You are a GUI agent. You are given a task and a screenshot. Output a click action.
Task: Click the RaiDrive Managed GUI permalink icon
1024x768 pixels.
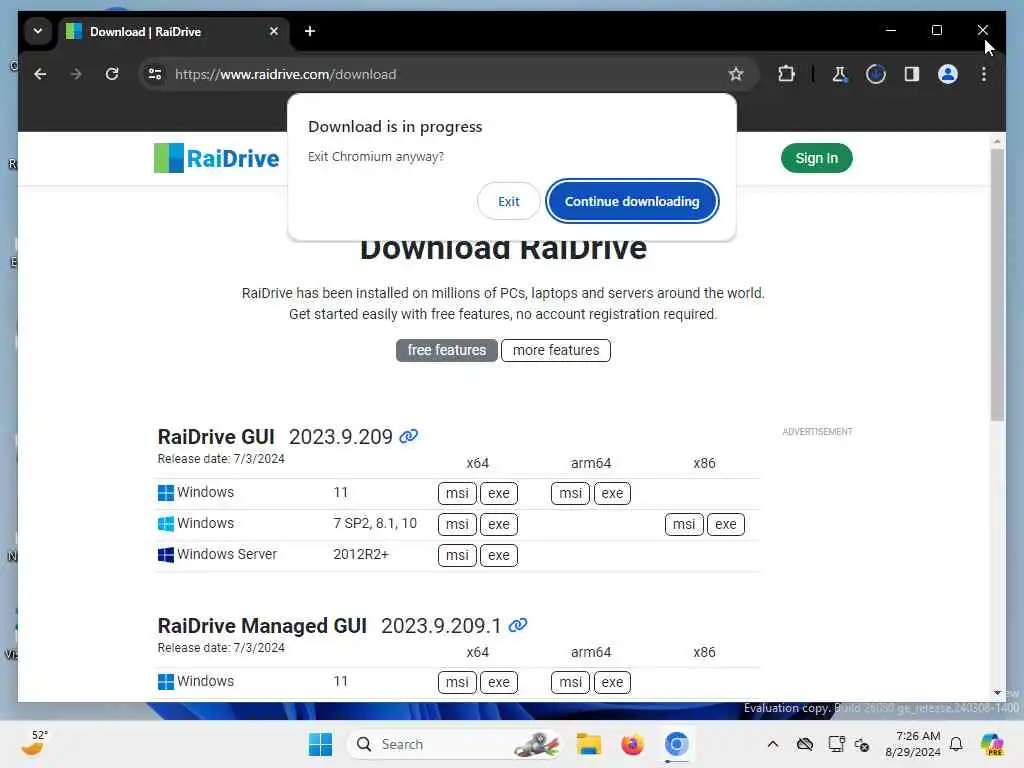[x=518, y=625]
